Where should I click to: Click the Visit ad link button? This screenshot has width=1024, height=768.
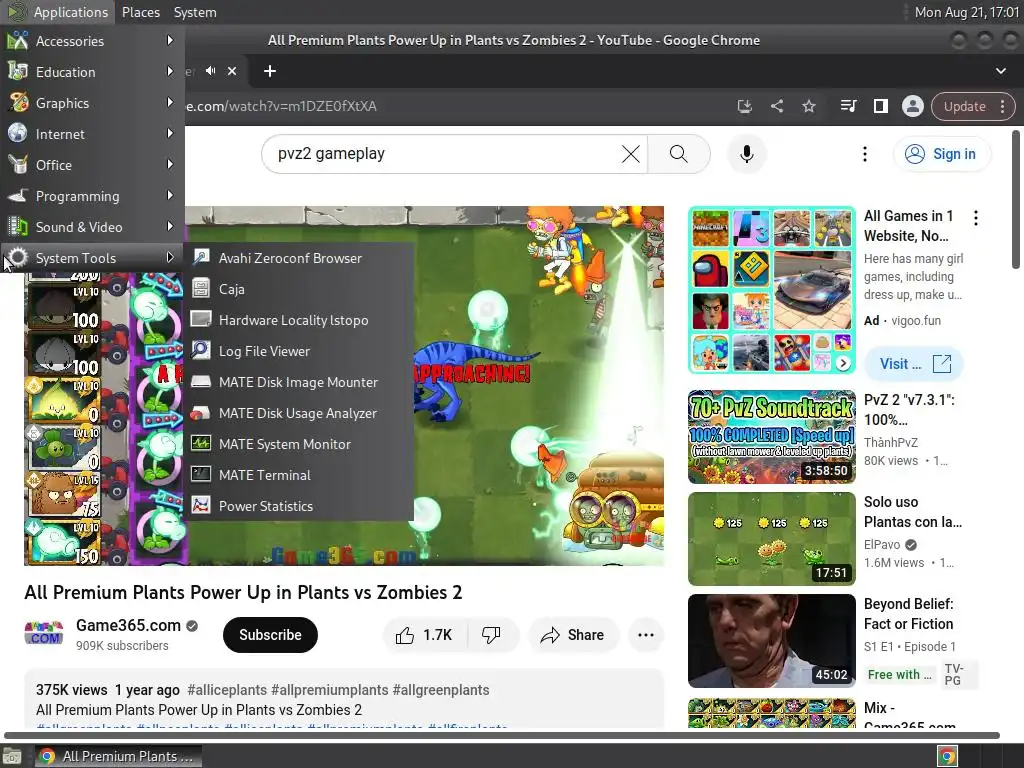[914, 364]
